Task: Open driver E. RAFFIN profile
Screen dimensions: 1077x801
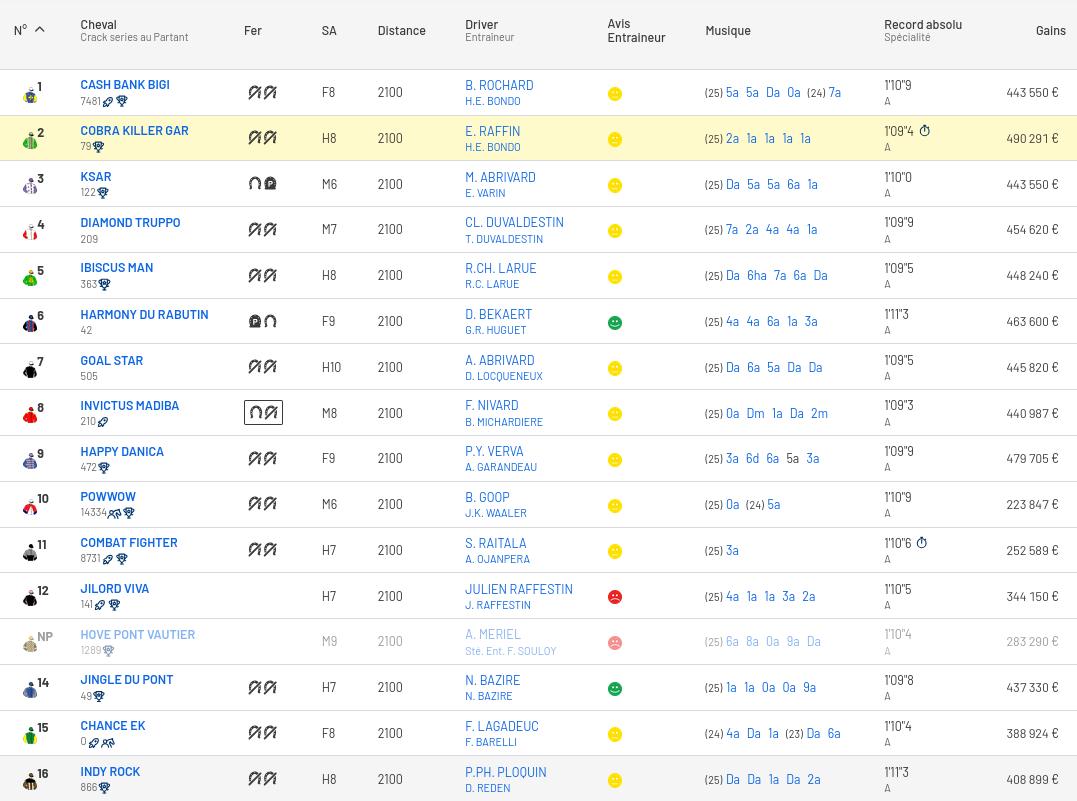Action: coord(492,131)
